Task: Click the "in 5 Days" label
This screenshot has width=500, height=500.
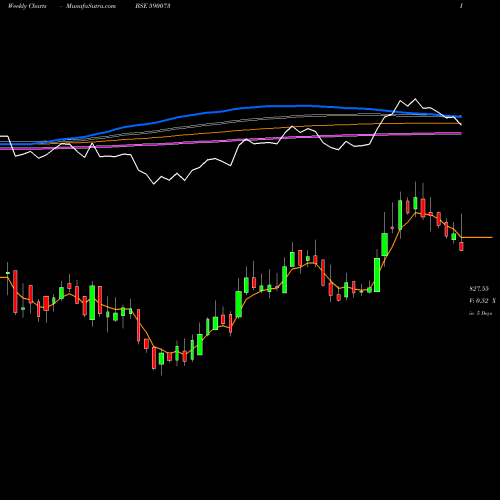Action: [481, 313]
